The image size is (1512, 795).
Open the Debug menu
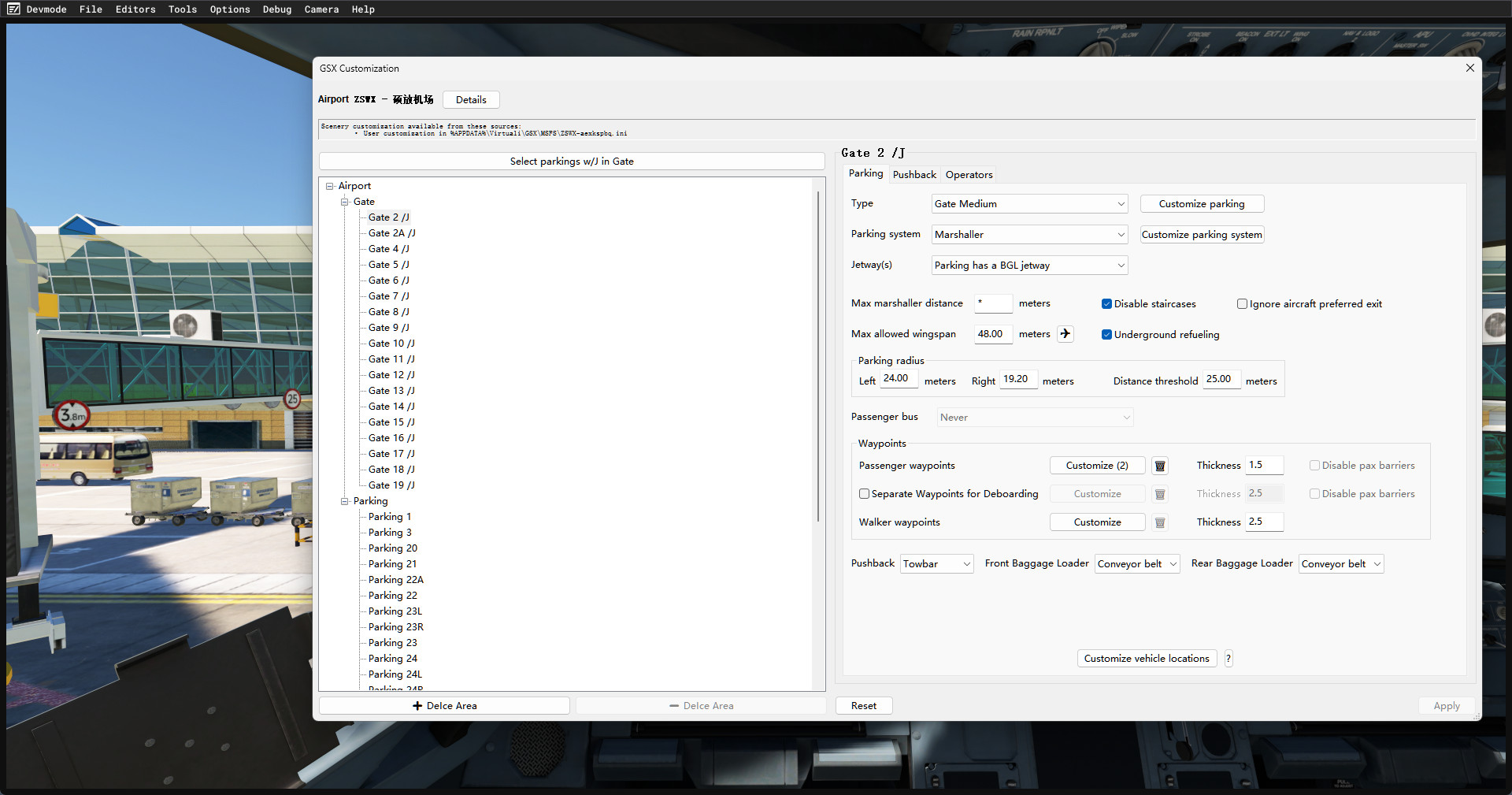click(x=277, y=9)
